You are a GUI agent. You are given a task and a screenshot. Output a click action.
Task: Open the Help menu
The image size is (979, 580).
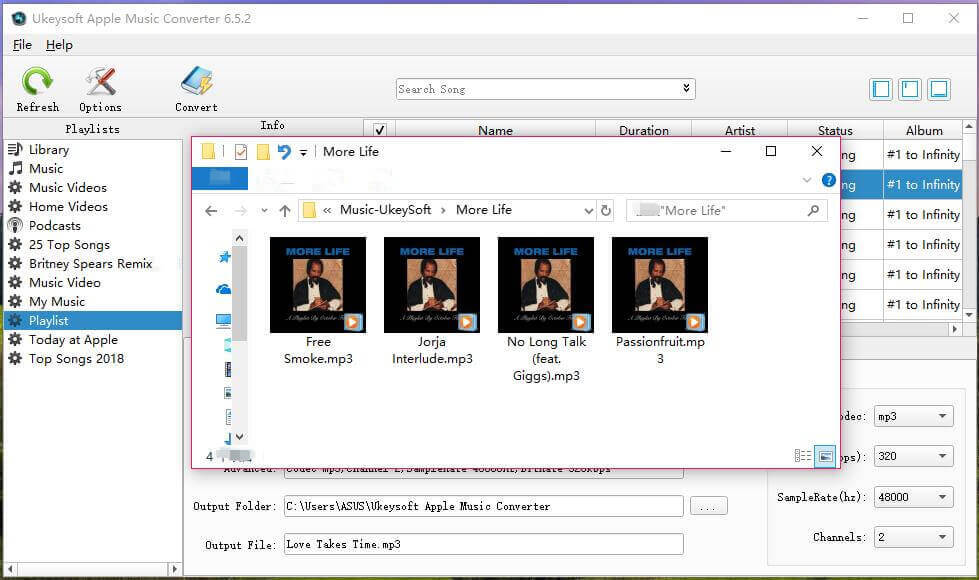(59, 45)
